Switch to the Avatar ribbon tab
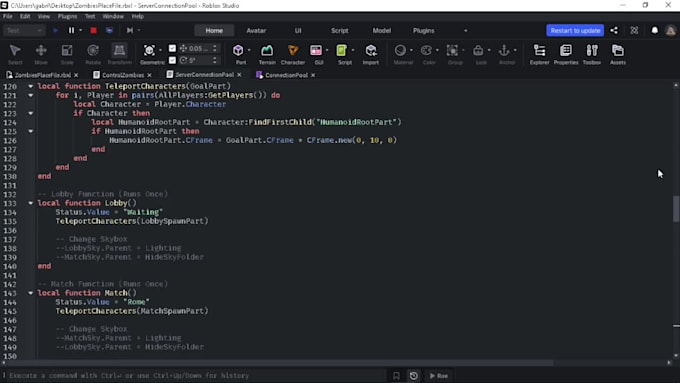Viewport: 680px width, 383px height. tap(256, 31)
